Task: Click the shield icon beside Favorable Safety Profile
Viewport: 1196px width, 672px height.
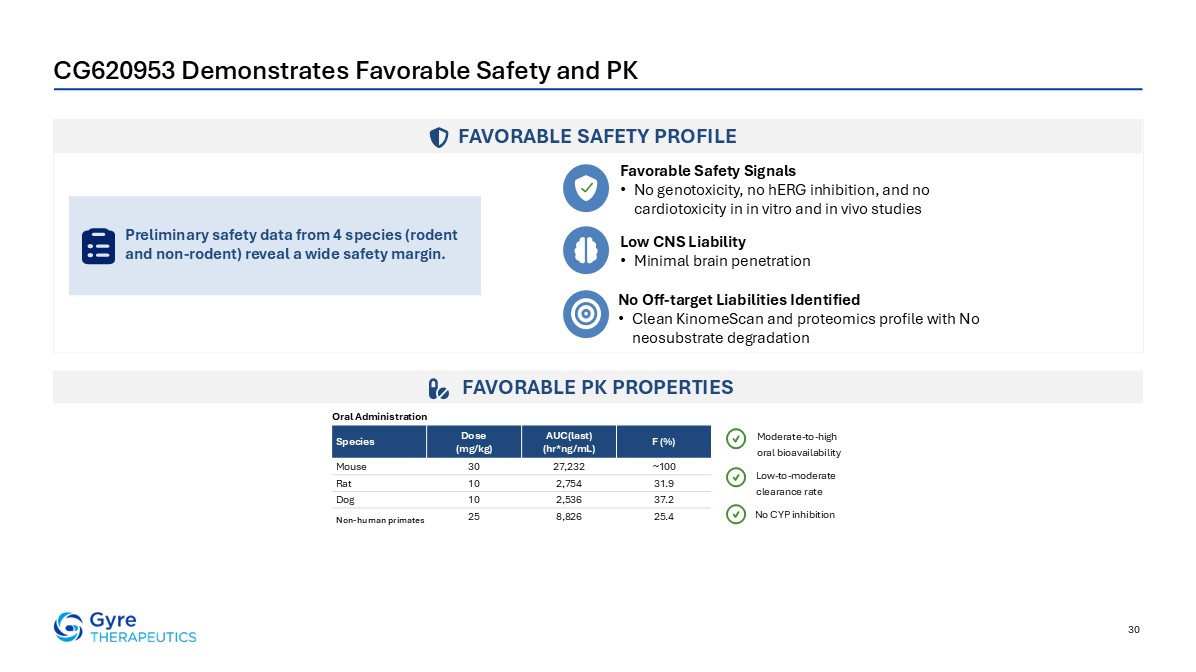Action: (x=439, y=137)
